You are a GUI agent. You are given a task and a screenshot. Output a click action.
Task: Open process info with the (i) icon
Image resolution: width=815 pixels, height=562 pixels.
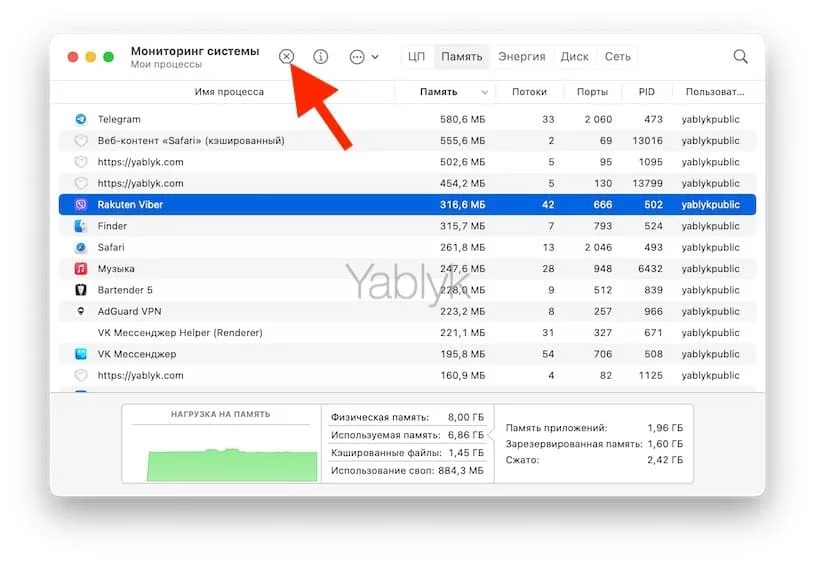[x=320, y=57]
